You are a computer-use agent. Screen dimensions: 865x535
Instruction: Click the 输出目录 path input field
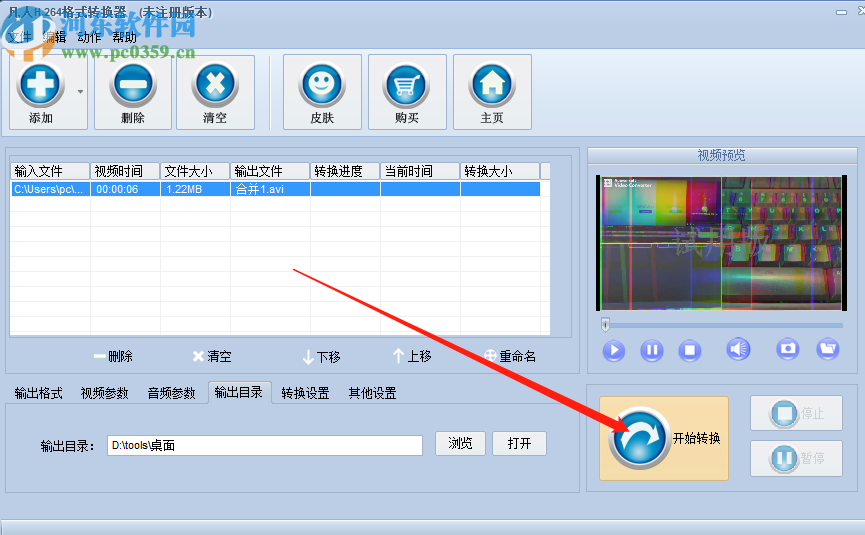[x=265, y=445]
